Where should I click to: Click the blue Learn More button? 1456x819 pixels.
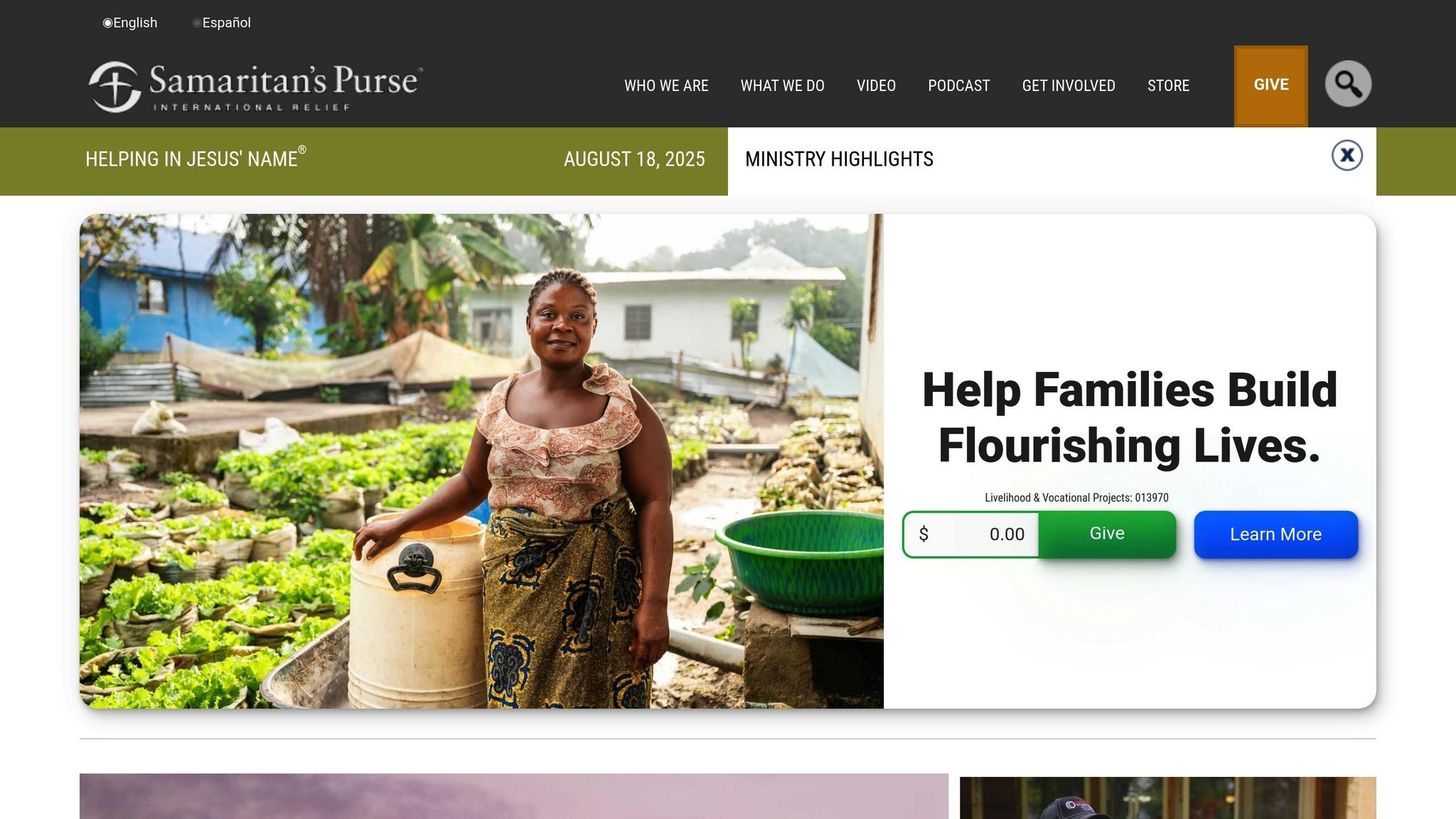coord(1275,534)
